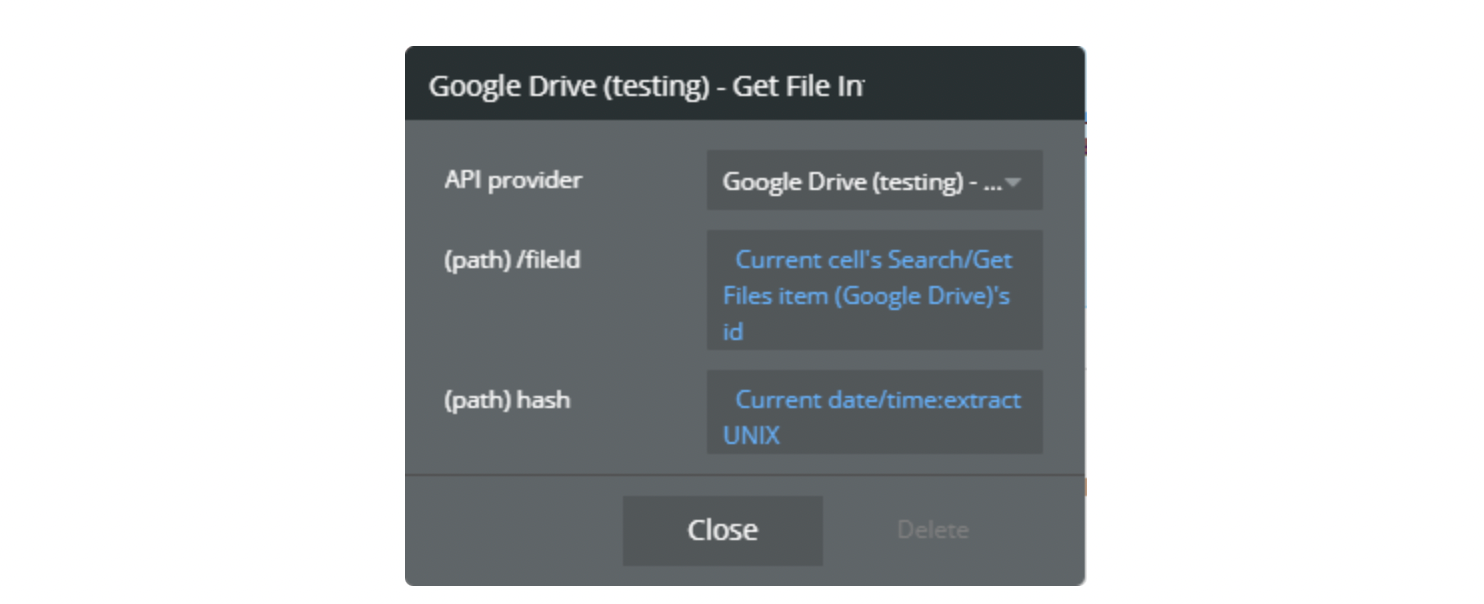Image resolution: width=1484 pixels, height=604 pixels.
Task: Edit the (path) hash expression field
Action: 874,412
